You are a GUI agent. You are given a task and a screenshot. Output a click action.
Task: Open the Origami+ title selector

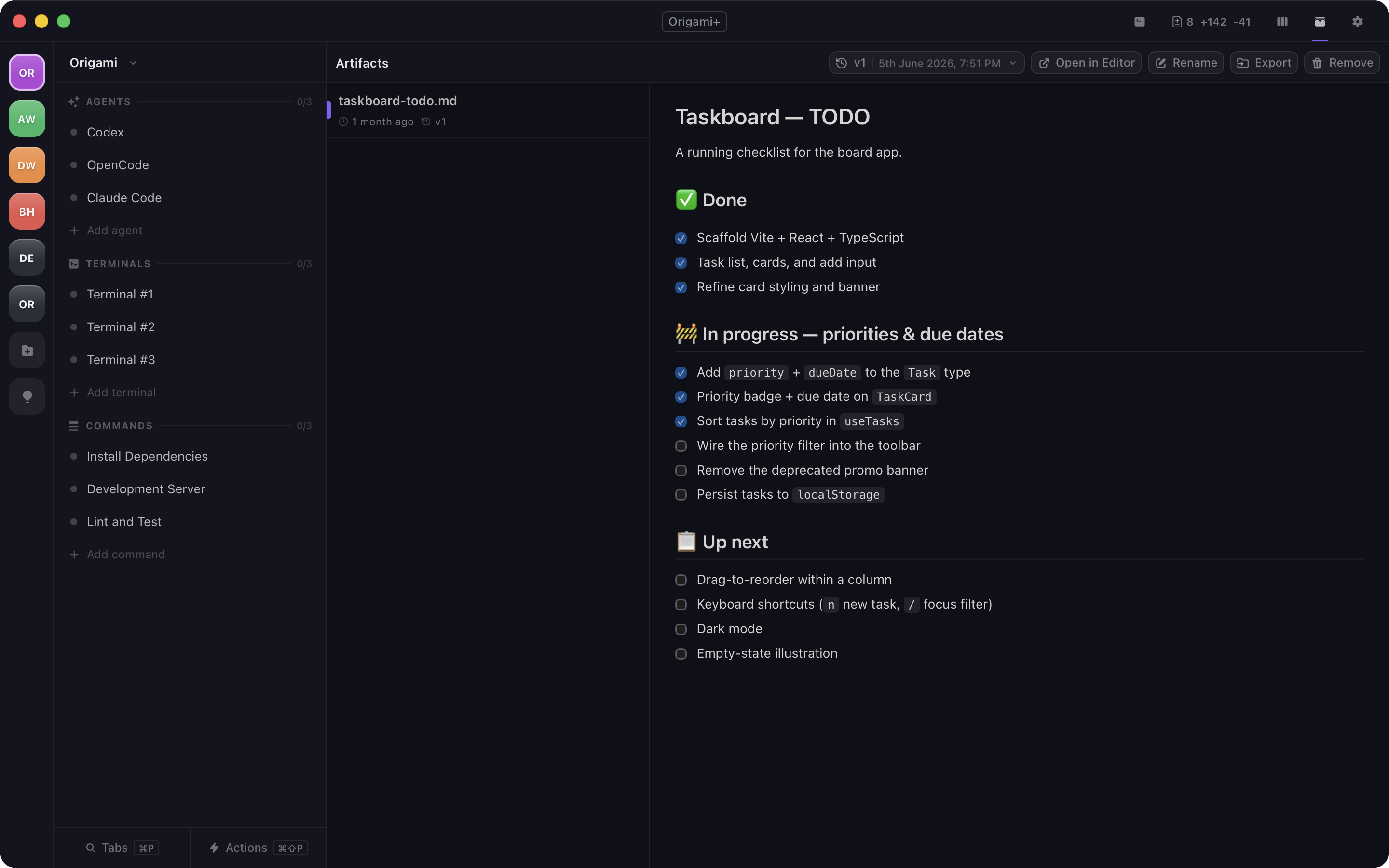click(x=694, y=22)
